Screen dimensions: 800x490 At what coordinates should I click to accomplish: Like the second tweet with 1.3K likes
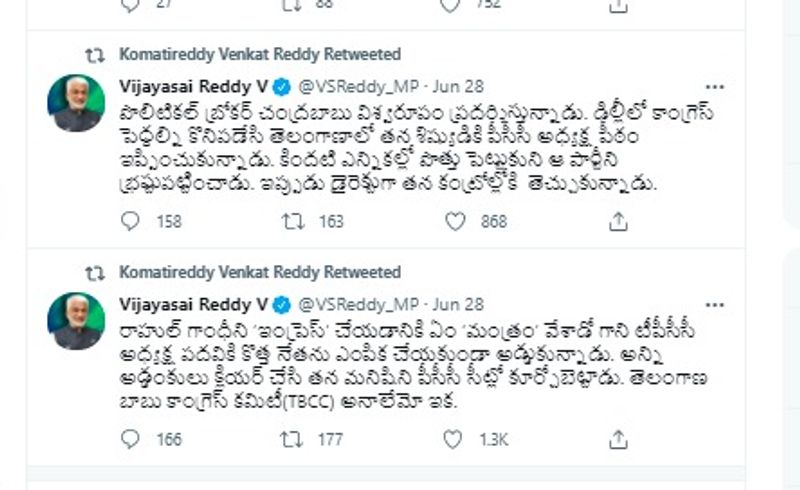[453, 439]
